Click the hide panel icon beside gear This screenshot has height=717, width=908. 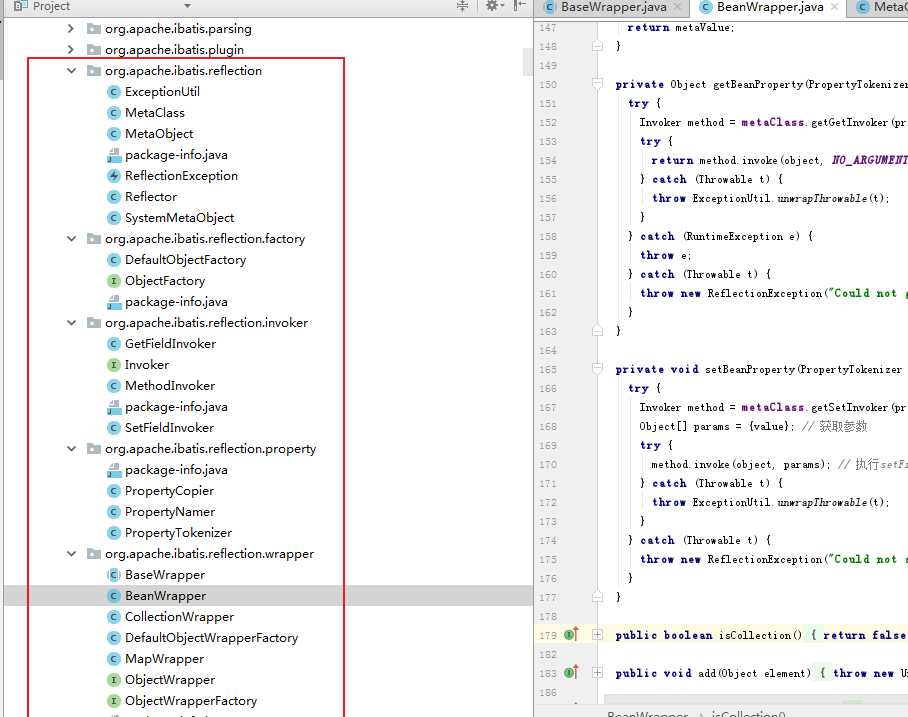(520, 6)
